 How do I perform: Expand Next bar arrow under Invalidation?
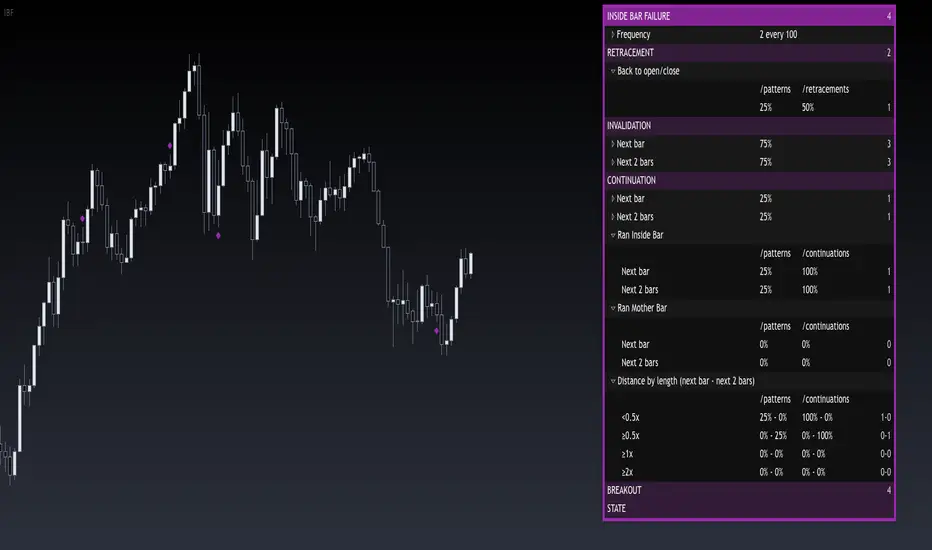613,144
